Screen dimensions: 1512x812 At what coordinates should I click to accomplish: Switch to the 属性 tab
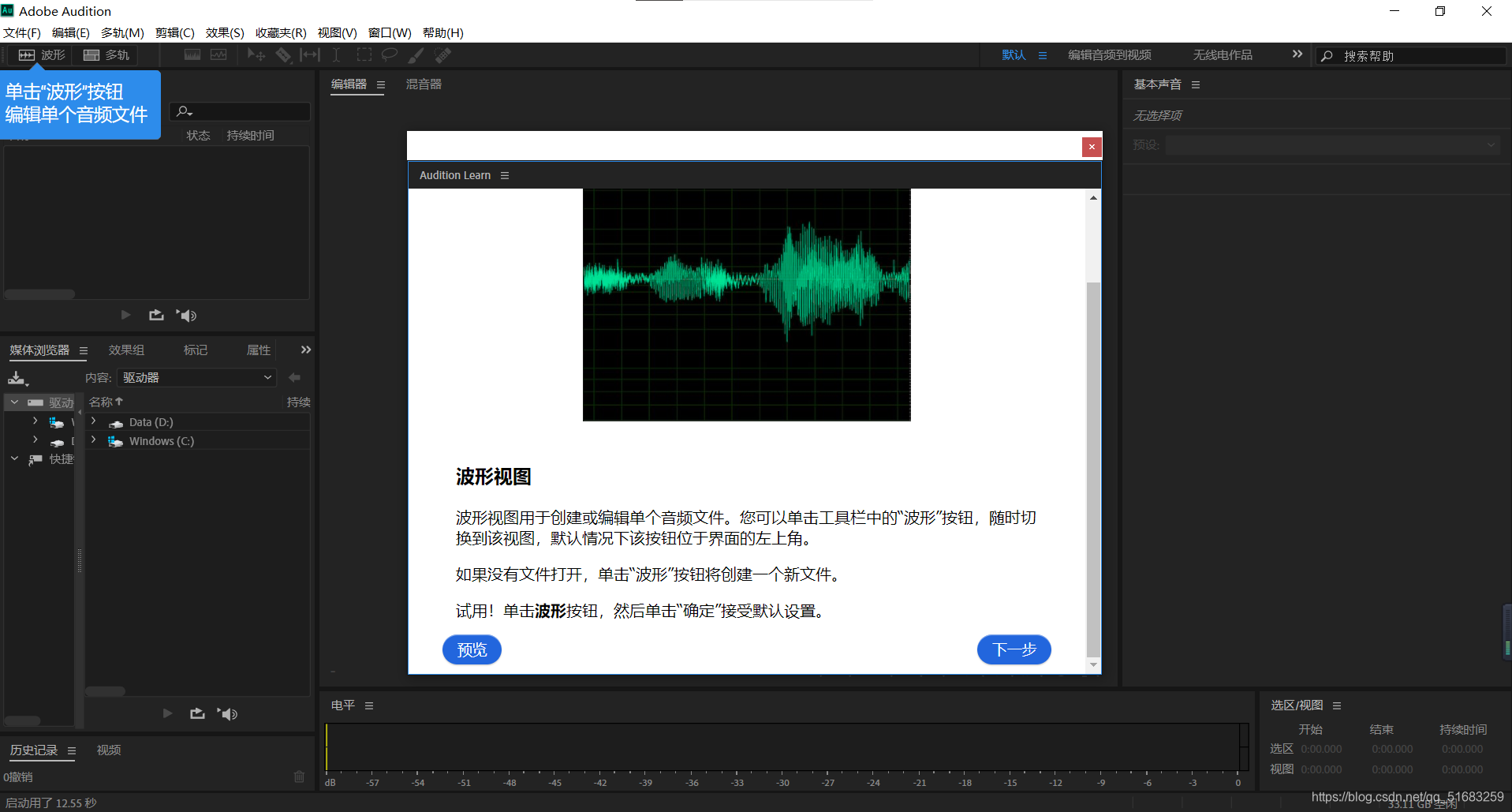(259, 350)
